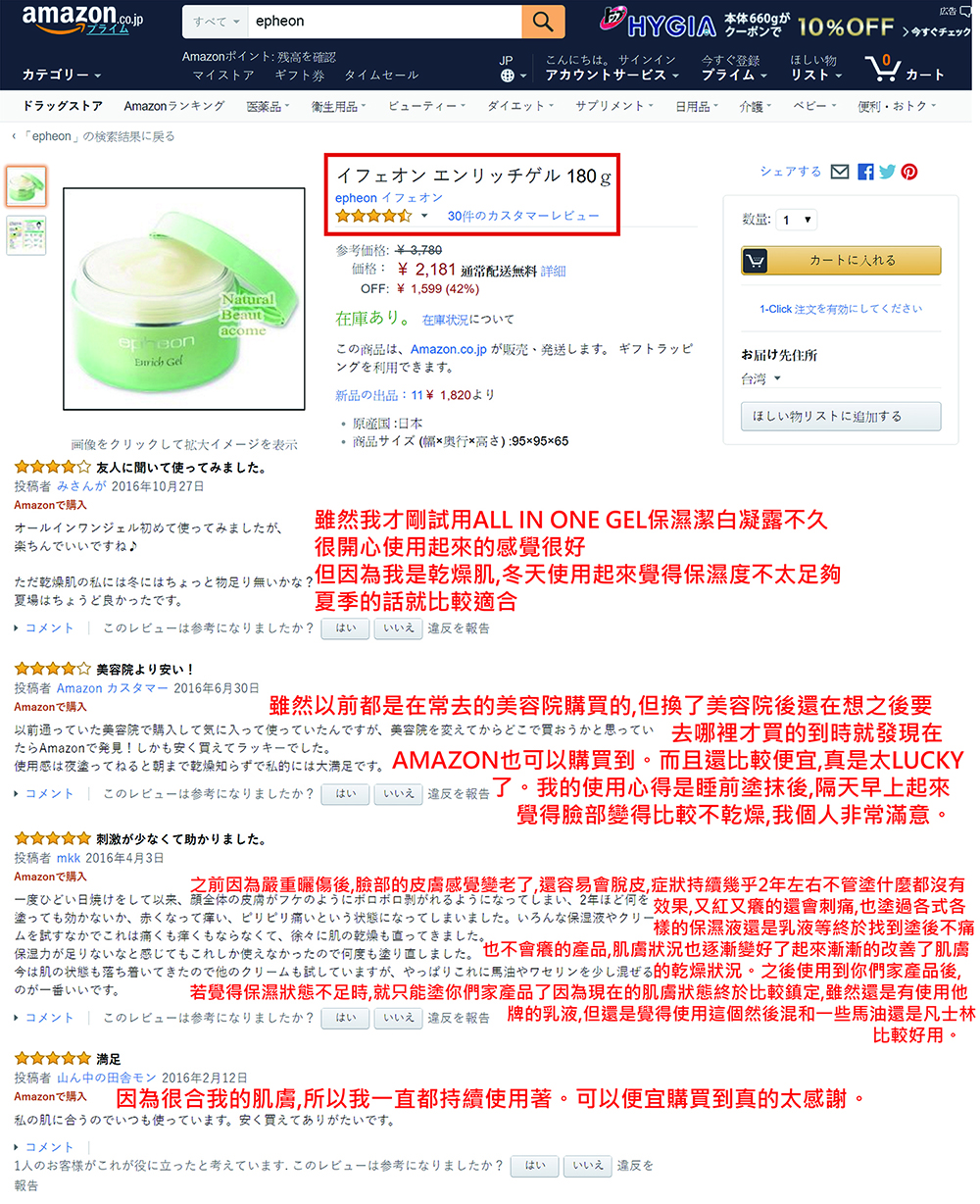Image resolution: width=980 pixels, height=1204 pixels.
Task: Share product on Twitter icon
Action: pyautogui.click(x=887, y=172)
